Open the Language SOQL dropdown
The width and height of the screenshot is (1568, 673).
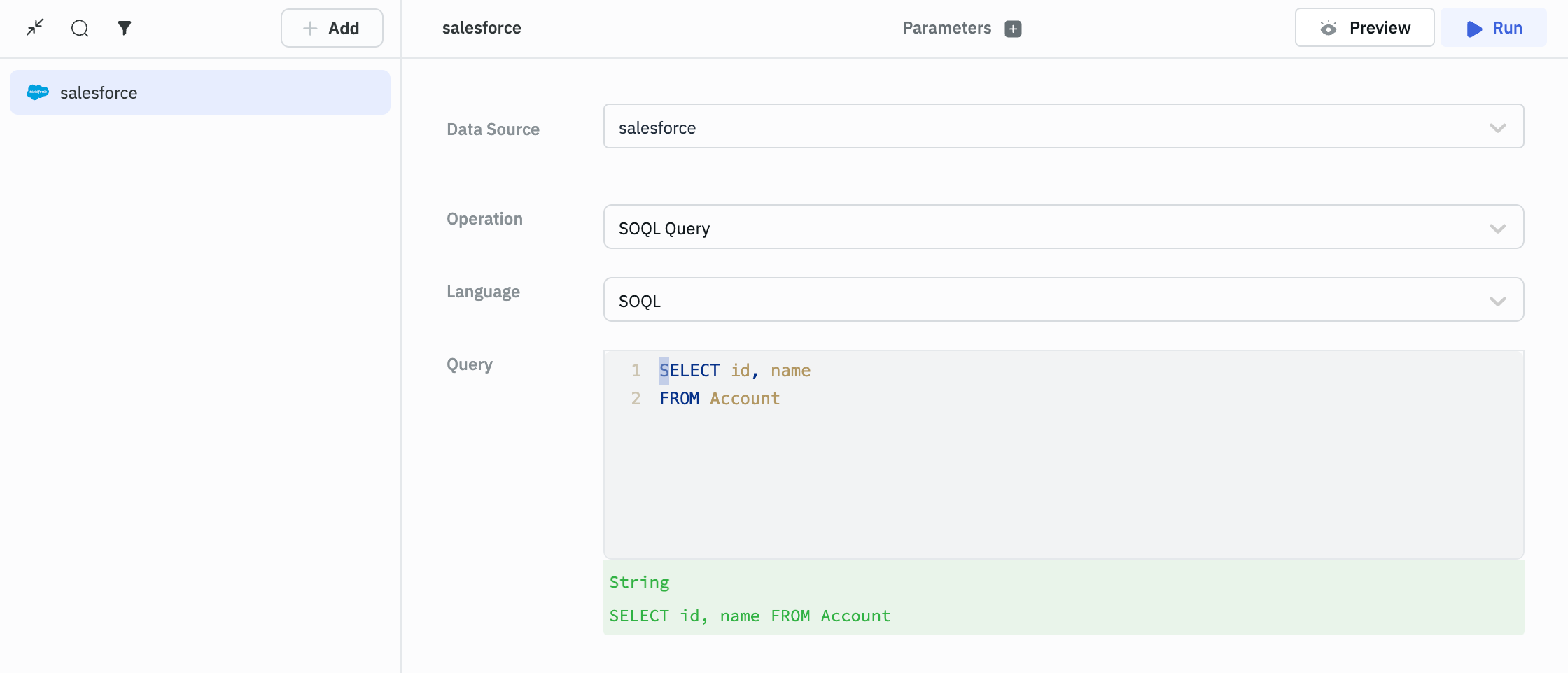(x=1063, y=300)
